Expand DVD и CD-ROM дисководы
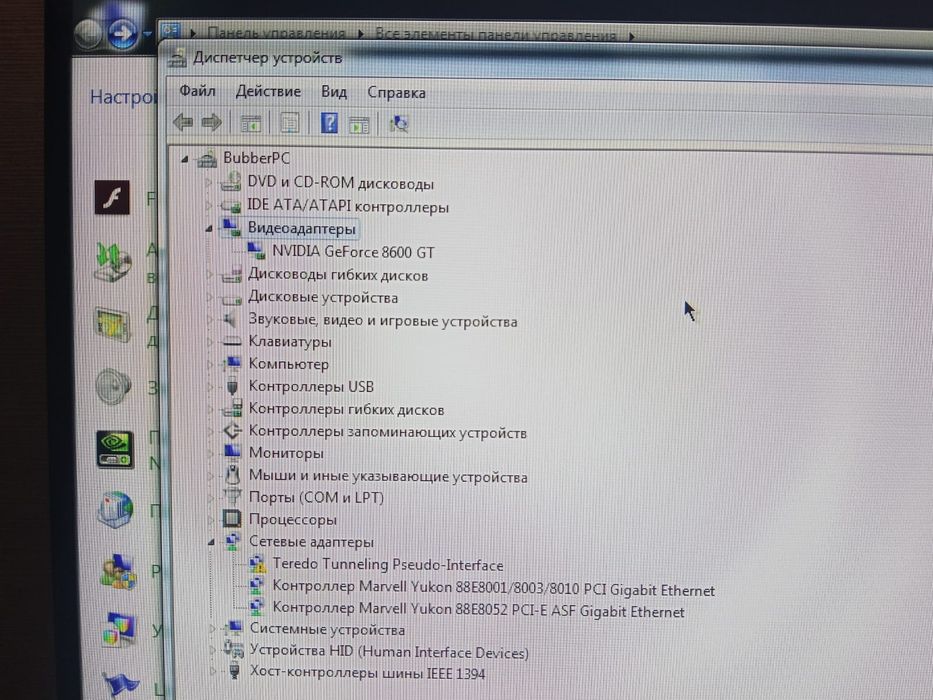 pyautogui.click(x=208, y=182)
